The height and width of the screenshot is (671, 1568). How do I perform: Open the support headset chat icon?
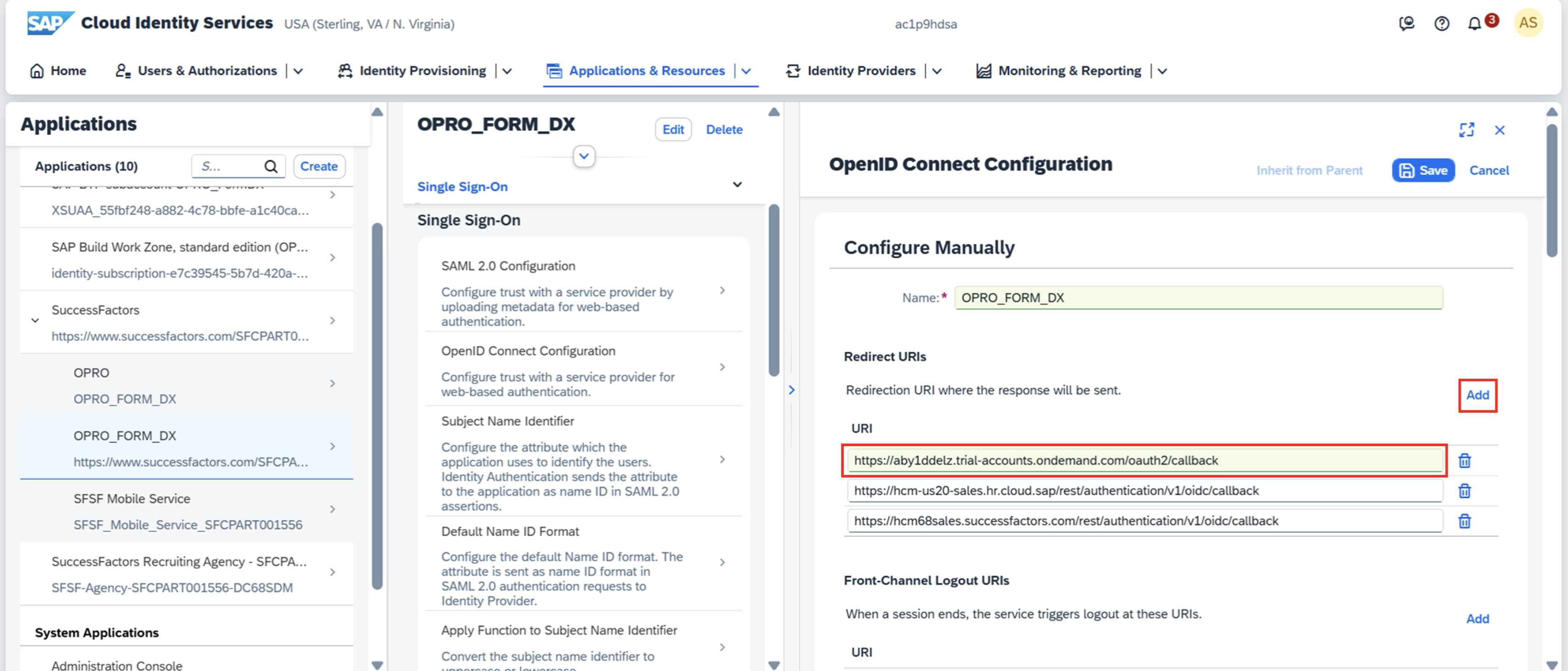1406,24
